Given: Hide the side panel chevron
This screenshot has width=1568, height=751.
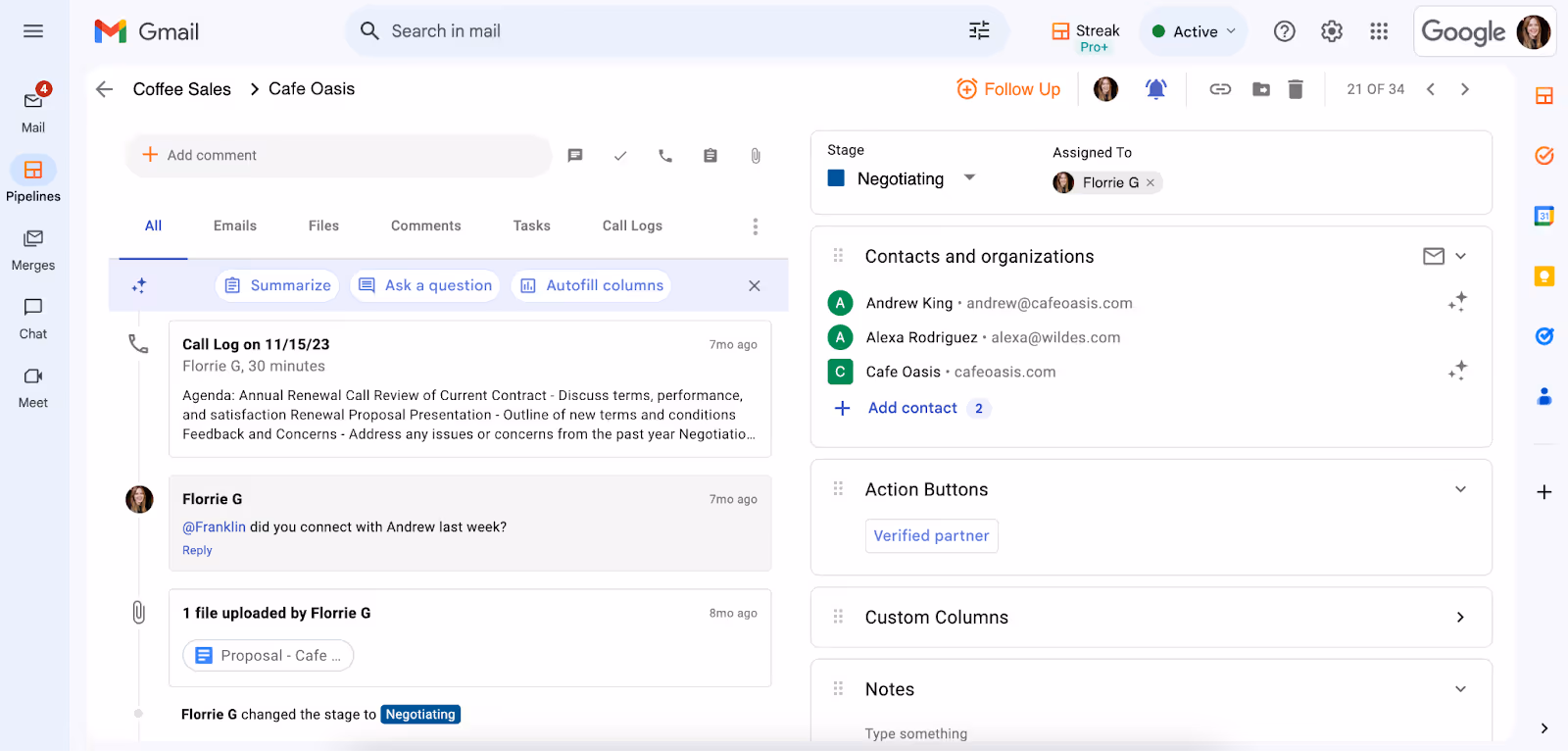Looking at the screenshot, I should click(1544, 728).
